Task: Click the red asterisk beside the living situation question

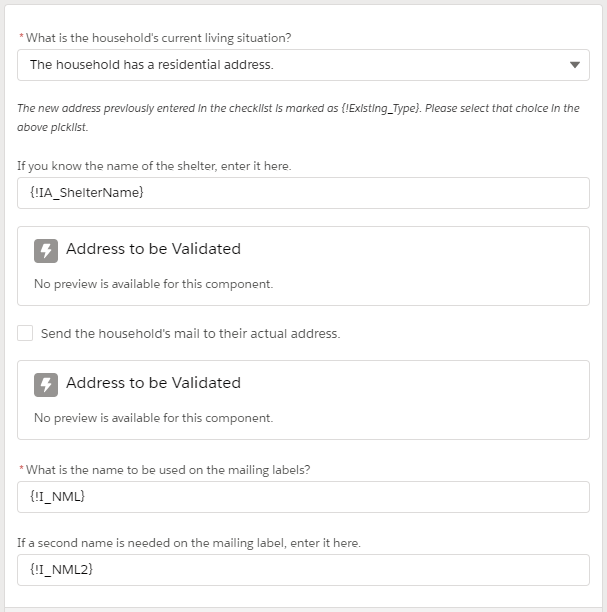Action: point(21,37)
